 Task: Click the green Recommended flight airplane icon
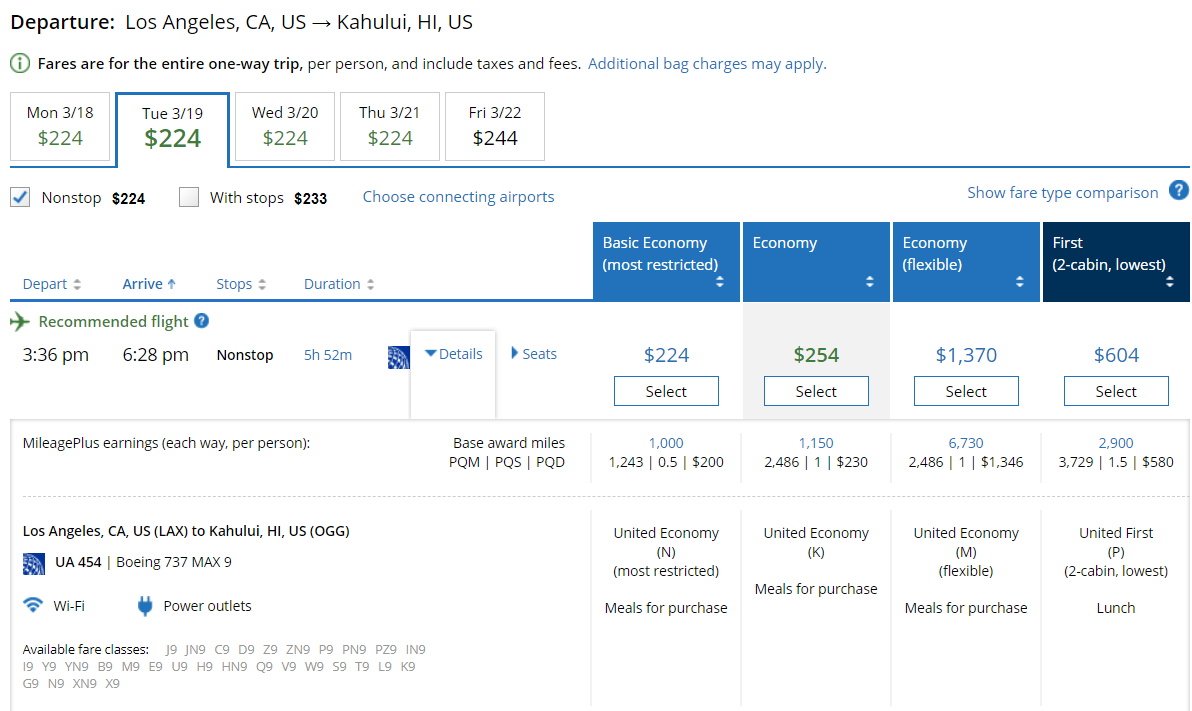point(20,322)
